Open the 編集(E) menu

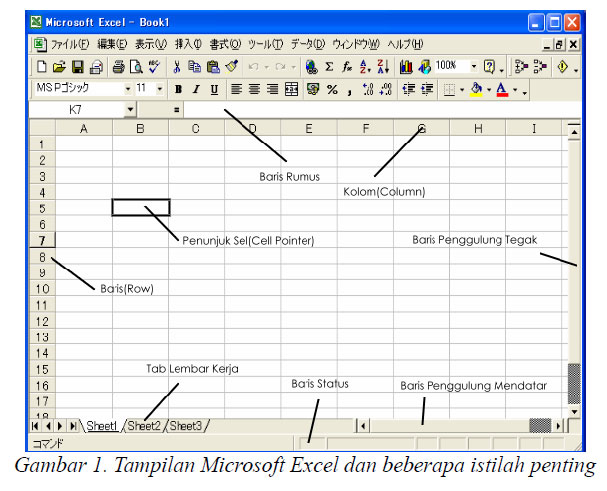[x=112, y=44]
